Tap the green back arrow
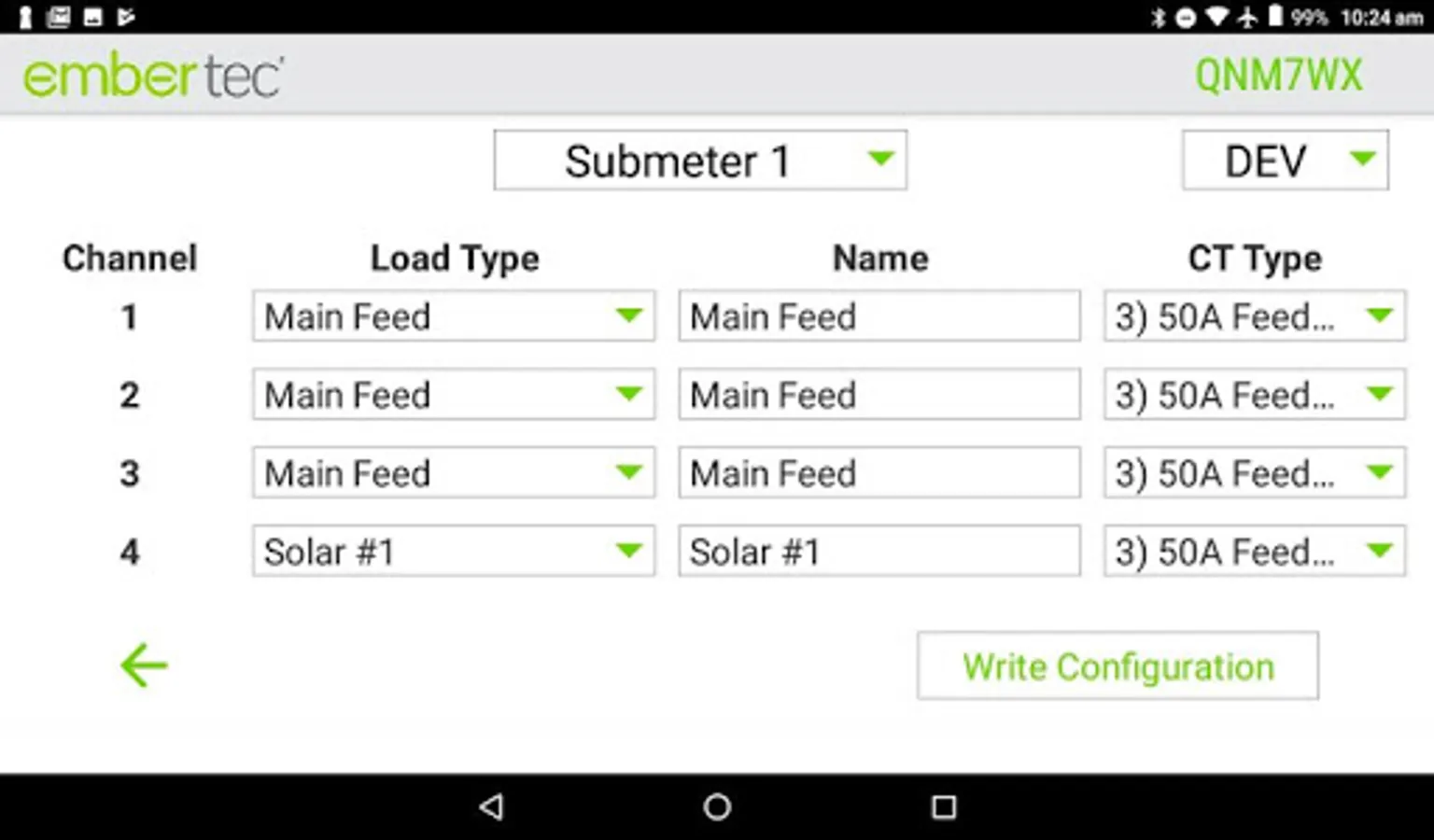This screenshot has height=840, width=1434. coord(144,665)
